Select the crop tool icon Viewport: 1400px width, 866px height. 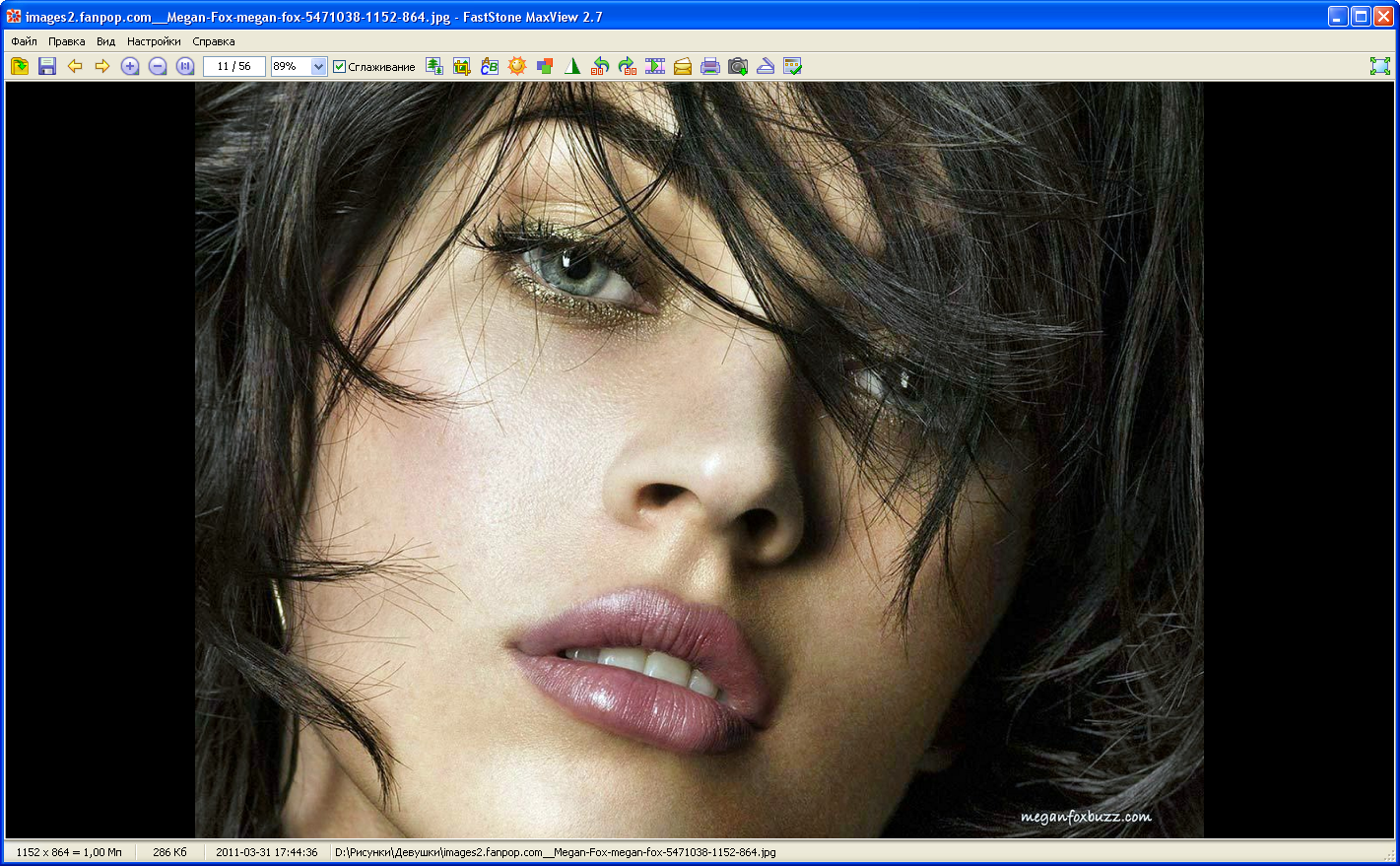pyautogui.click(x=462, y=66)
